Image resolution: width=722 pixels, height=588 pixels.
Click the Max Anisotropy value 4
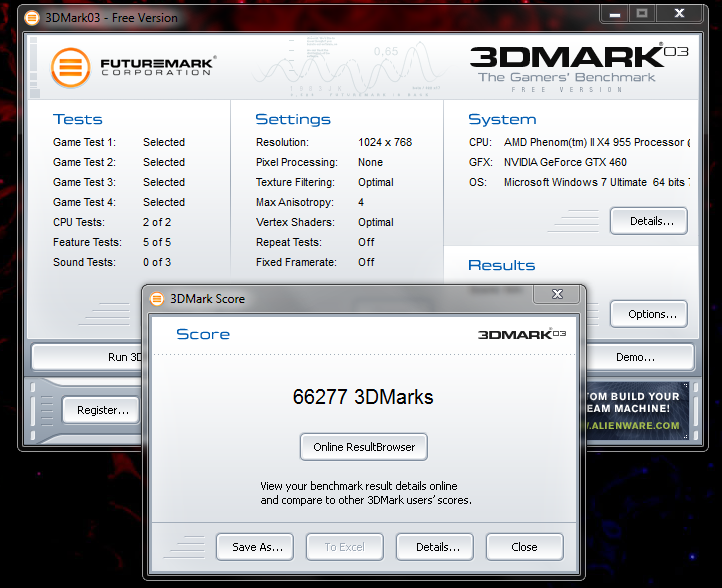(x=361, y=202)
